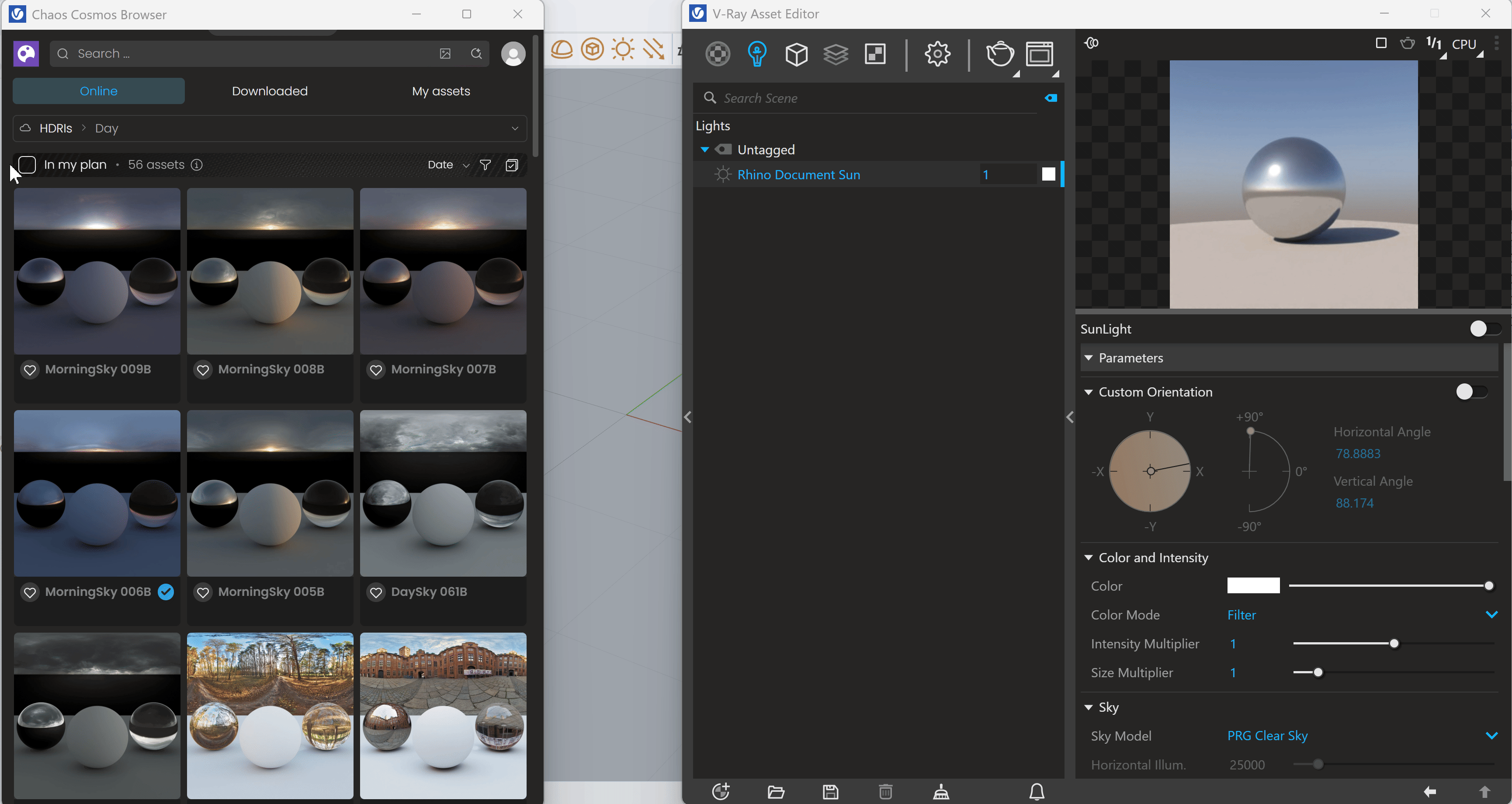Favorite MorningSky 009B with heart icon
This screenshot has width=1512, height=804.
[x=29, y=369]
